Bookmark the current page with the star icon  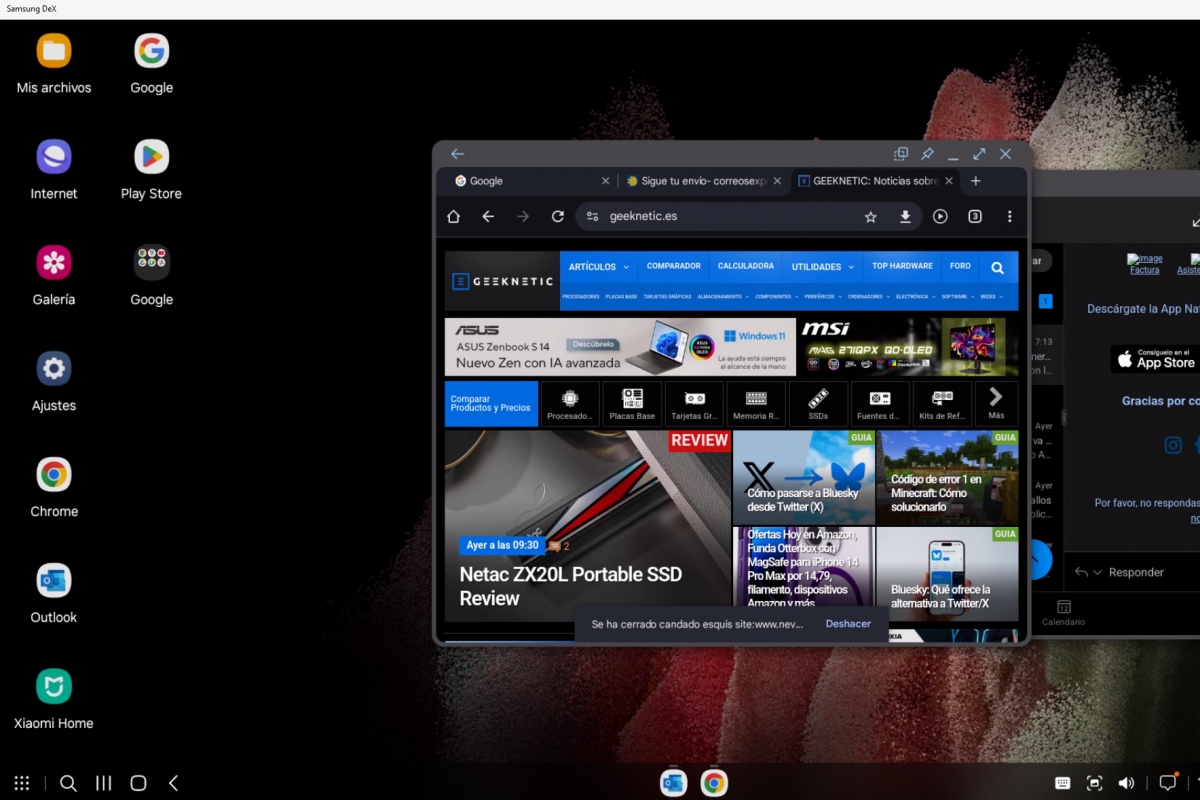point(870,216)
